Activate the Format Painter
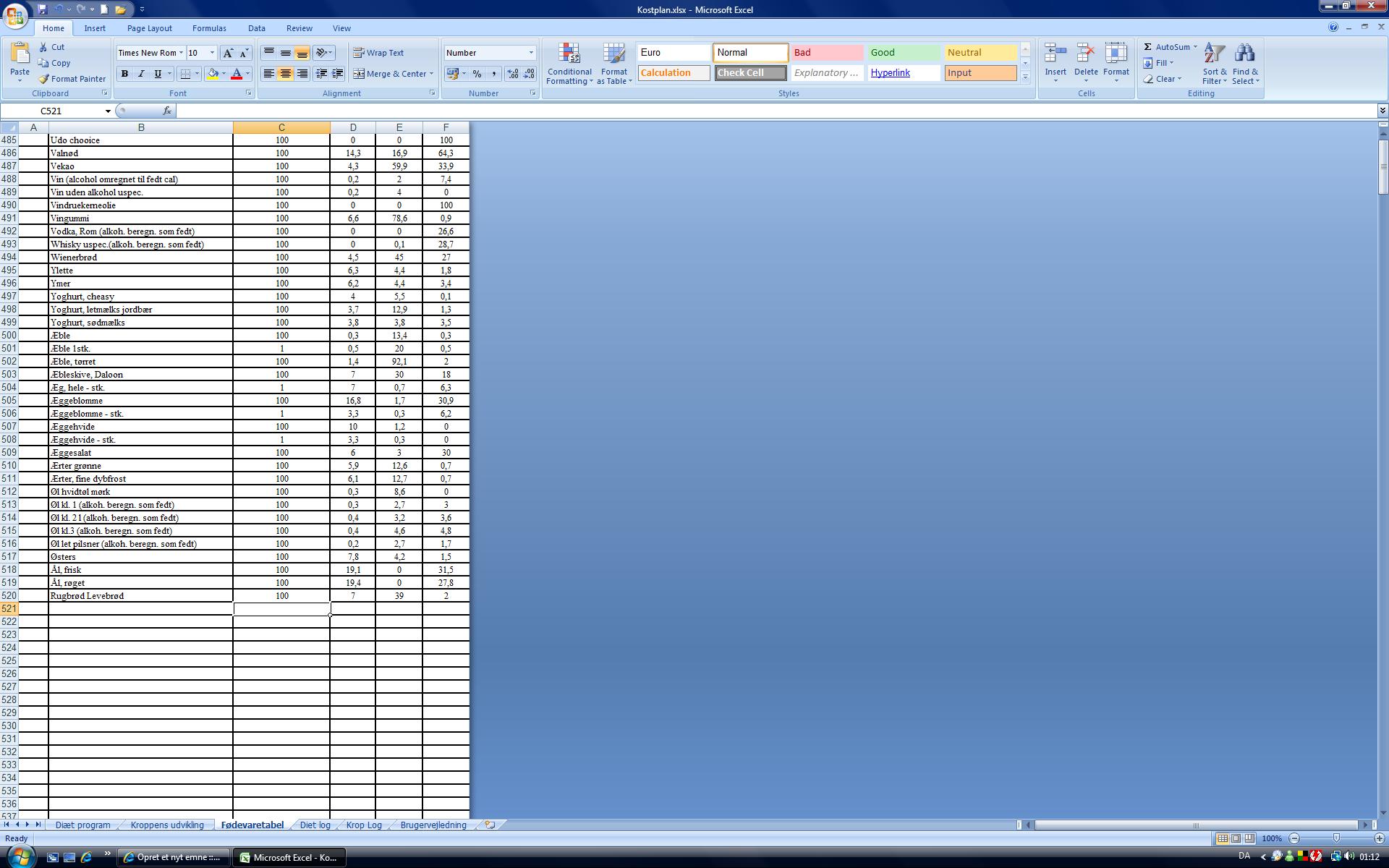This screenshot has height=868, width=1389. pos(72,79)
